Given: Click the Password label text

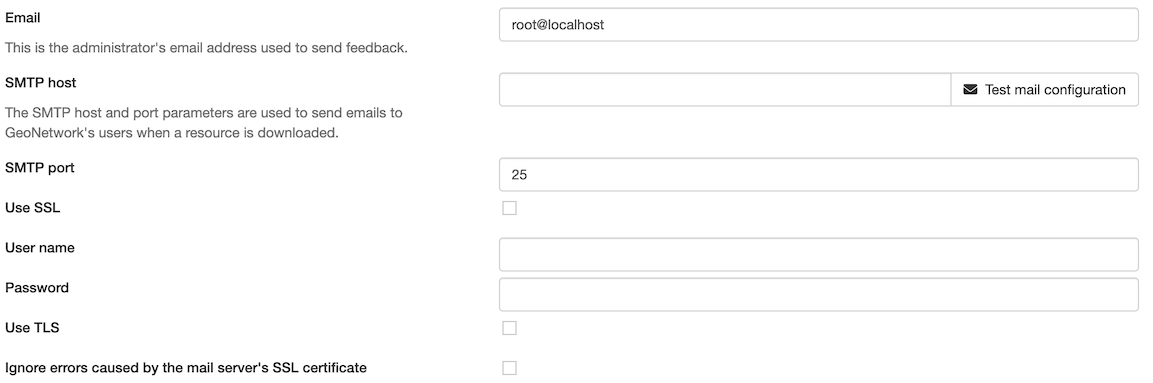Looking at the screenshot, I should point(37,287).
